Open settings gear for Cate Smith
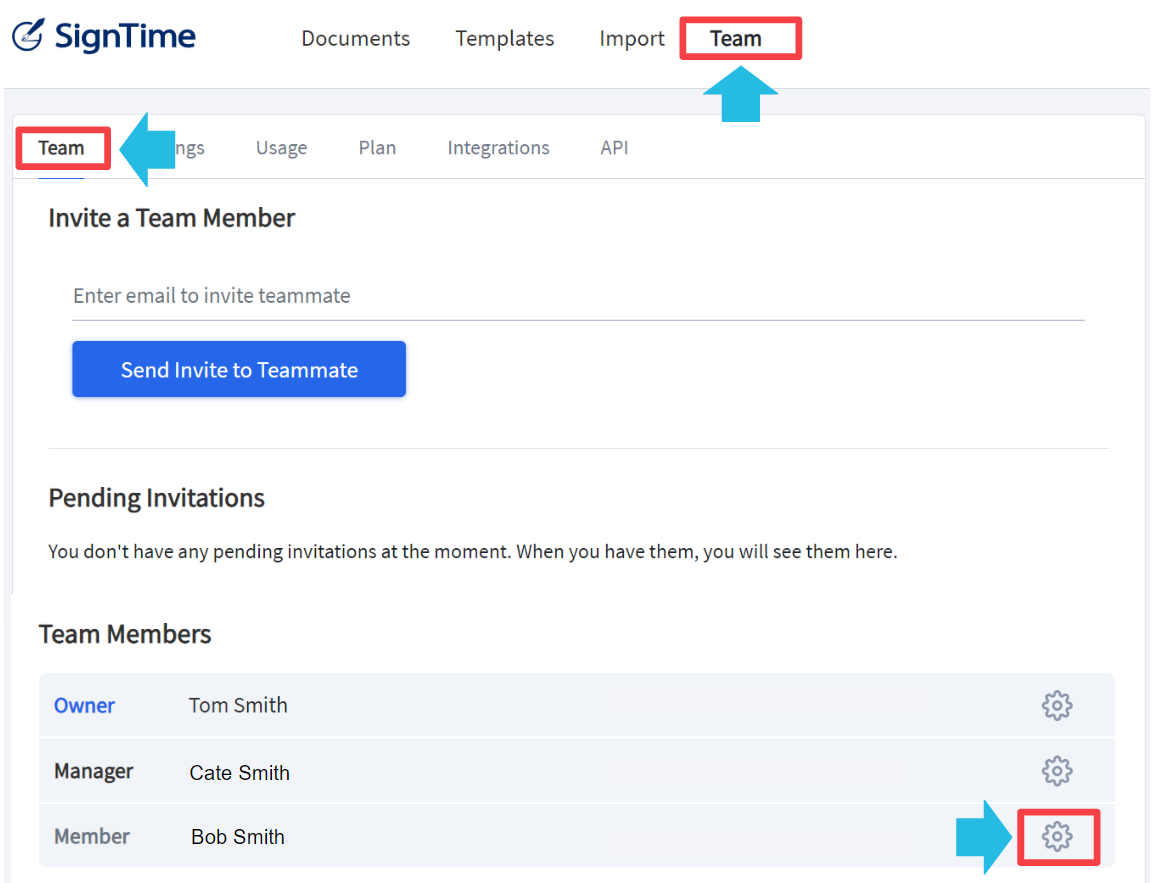 pyautogui.click(x=1057, y=771)
